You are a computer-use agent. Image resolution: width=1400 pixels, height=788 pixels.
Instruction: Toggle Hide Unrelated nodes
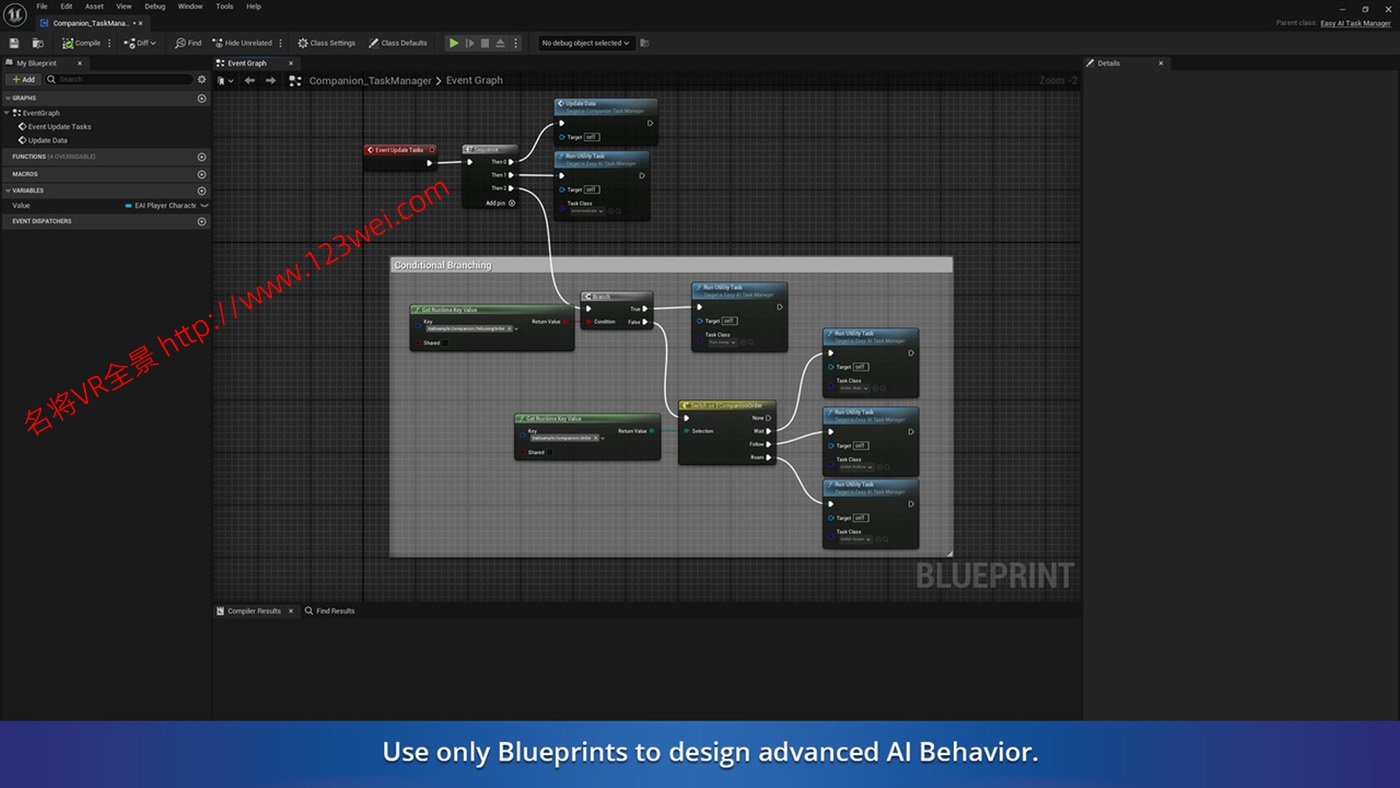click(241, 43)
